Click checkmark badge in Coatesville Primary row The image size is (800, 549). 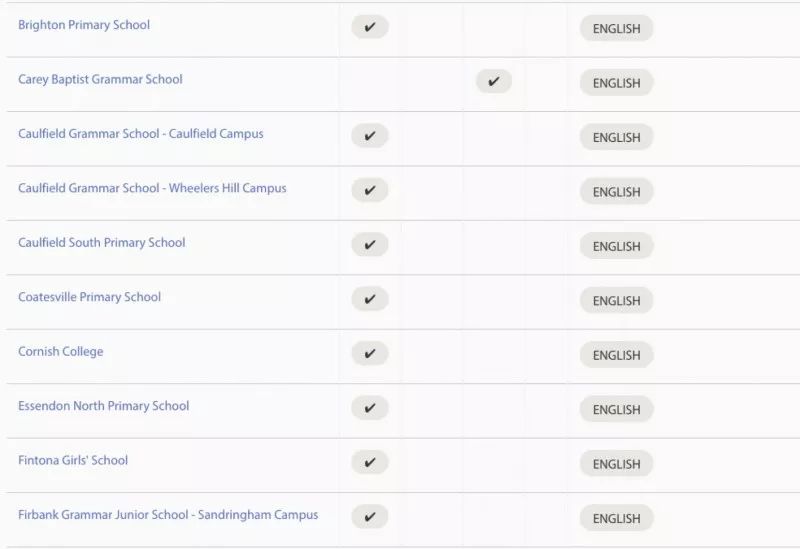370,299
